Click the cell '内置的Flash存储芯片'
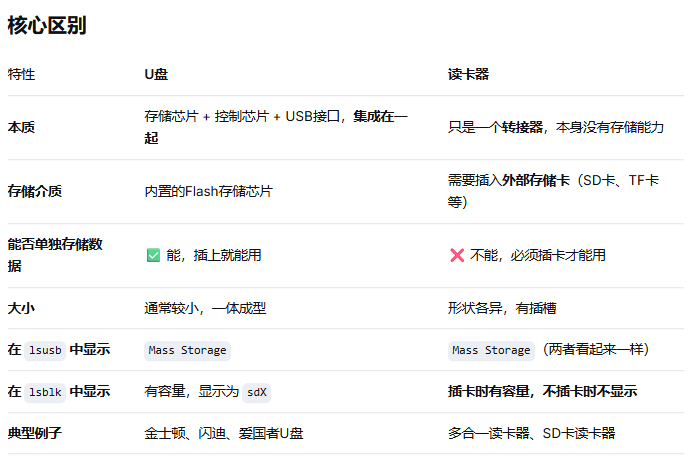The height and width of the screenshot is (462, 689). coord(209,191)
